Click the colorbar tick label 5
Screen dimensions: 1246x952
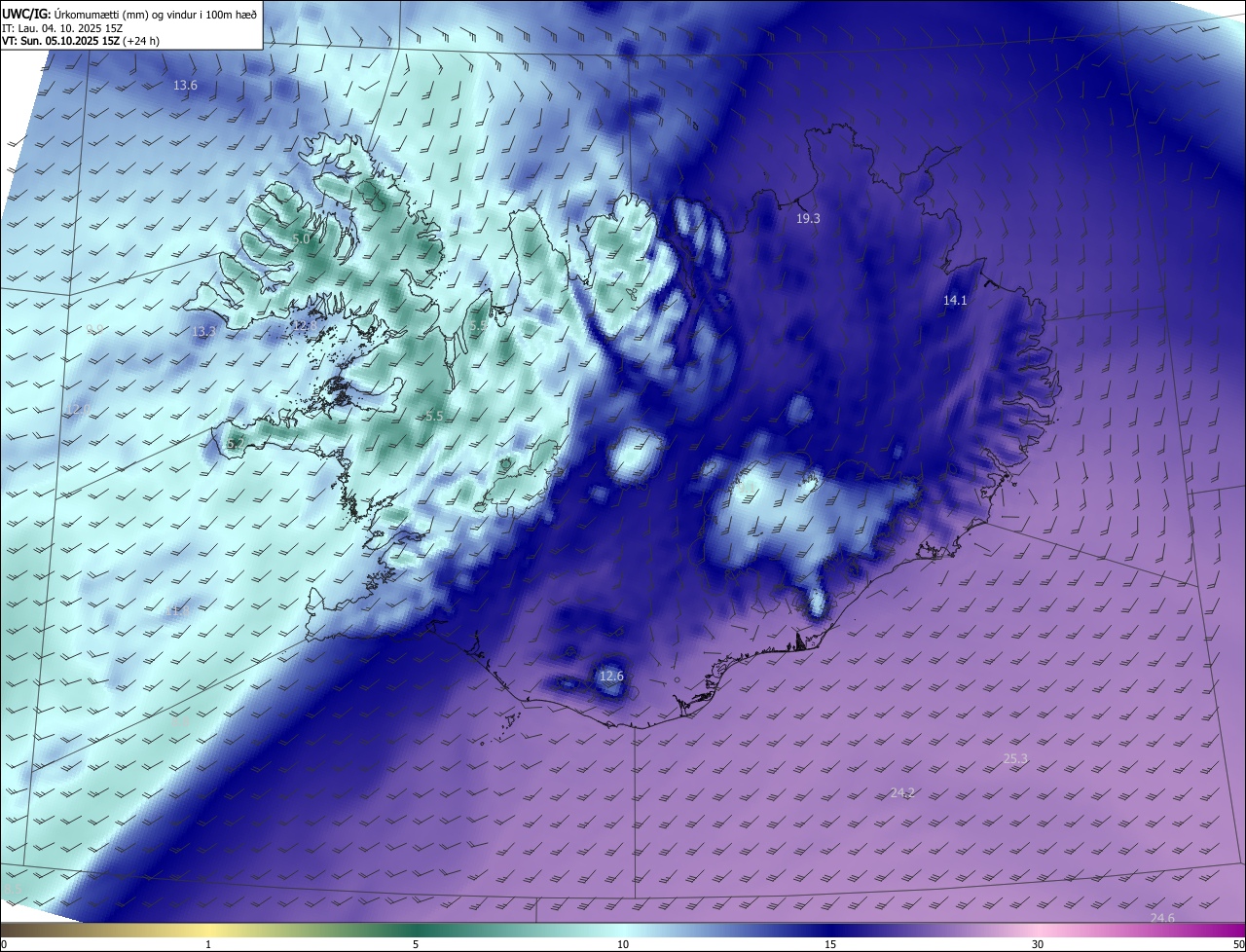(416, 944)
